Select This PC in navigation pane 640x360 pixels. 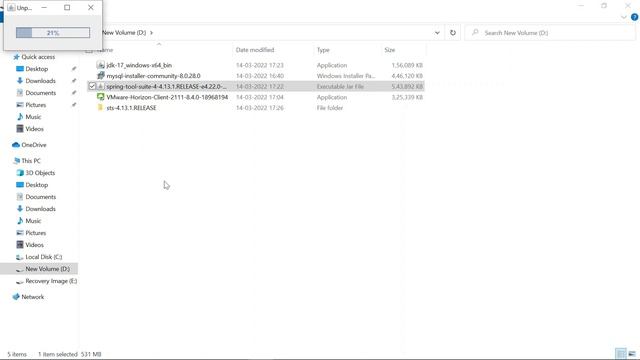31,161
